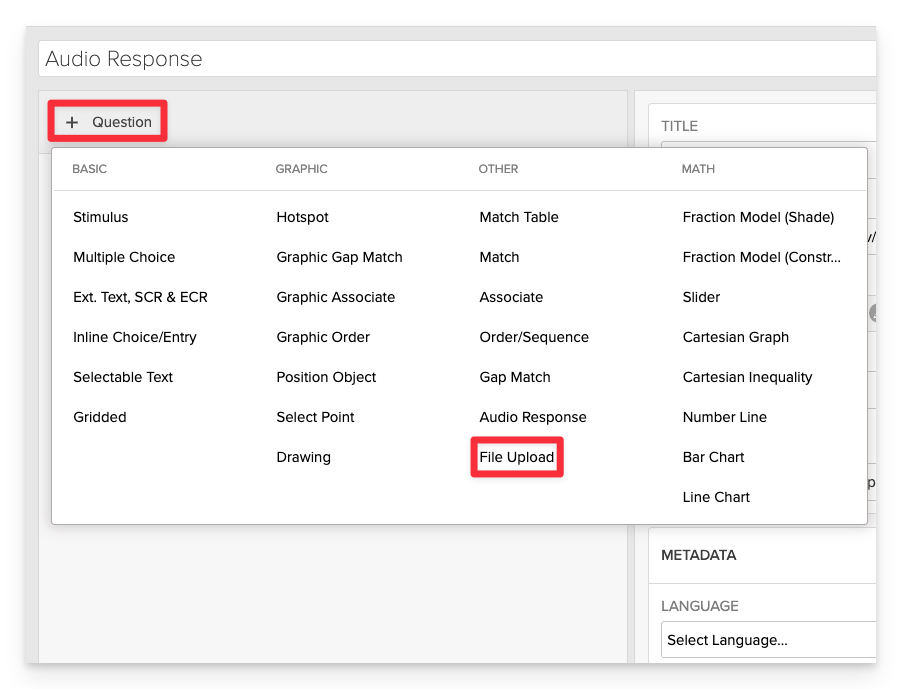Image resolution: width=902 pixels, height=689 pixels.
Task: Select Slider math question type
Action: point(701,297)
